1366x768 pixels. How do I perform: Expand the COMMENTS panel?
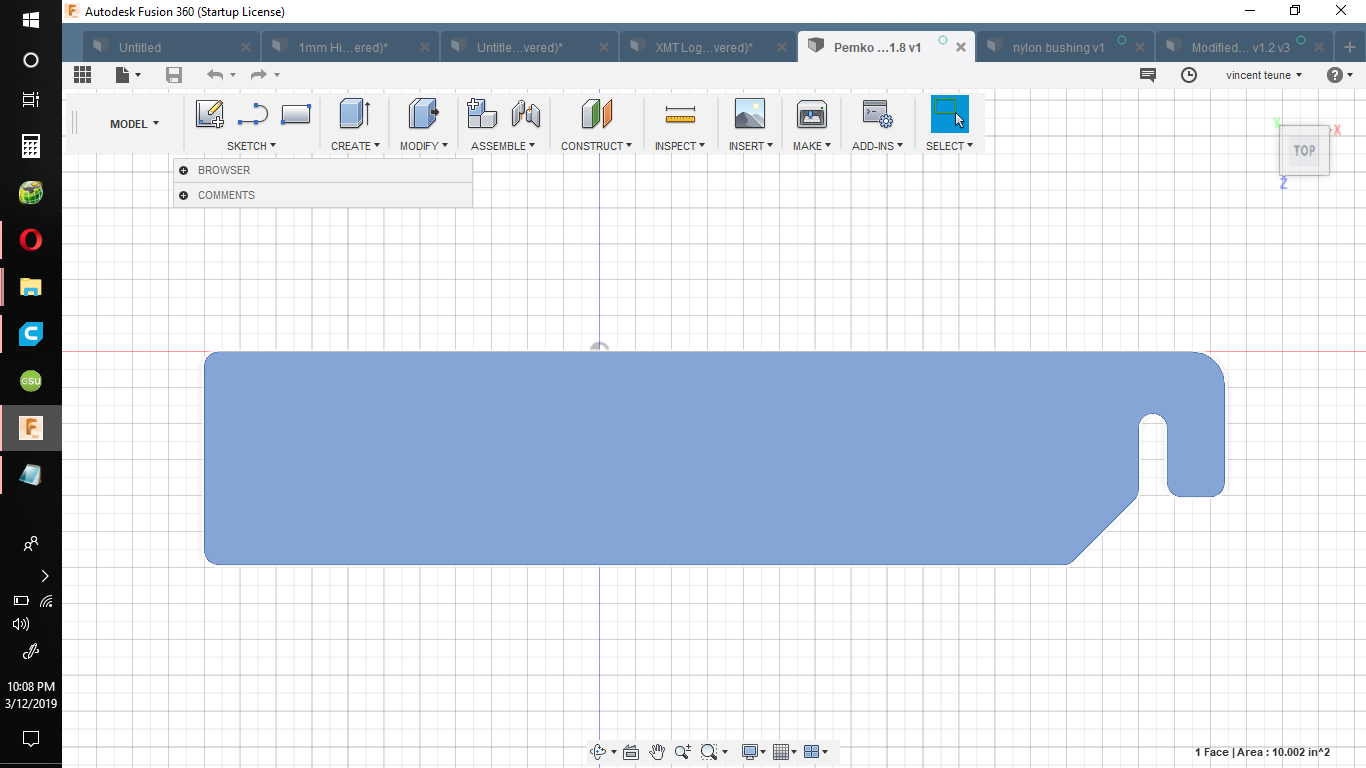point(184,195)
